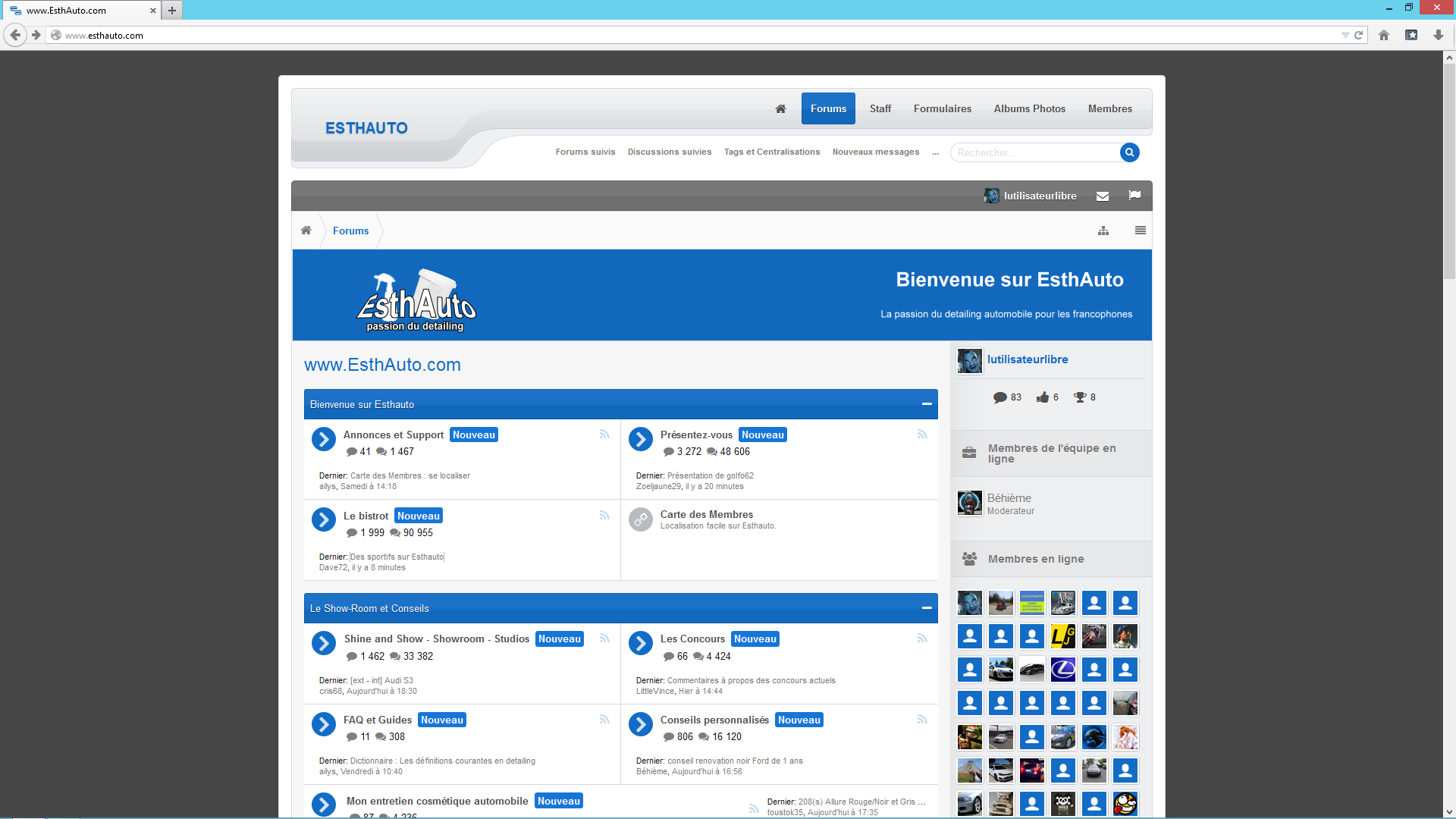The image size is (1456, 819).
Task: Open private messages envelope icon
Action: 1103,196
